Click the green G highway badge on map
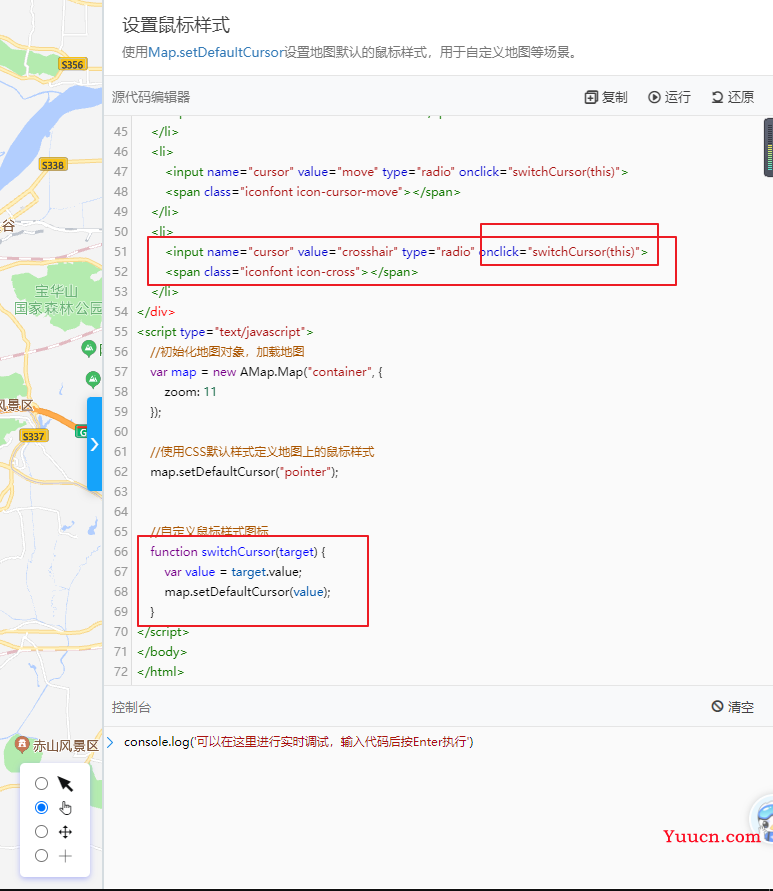The width and height of the screenshot is (773, 891). 81,432
